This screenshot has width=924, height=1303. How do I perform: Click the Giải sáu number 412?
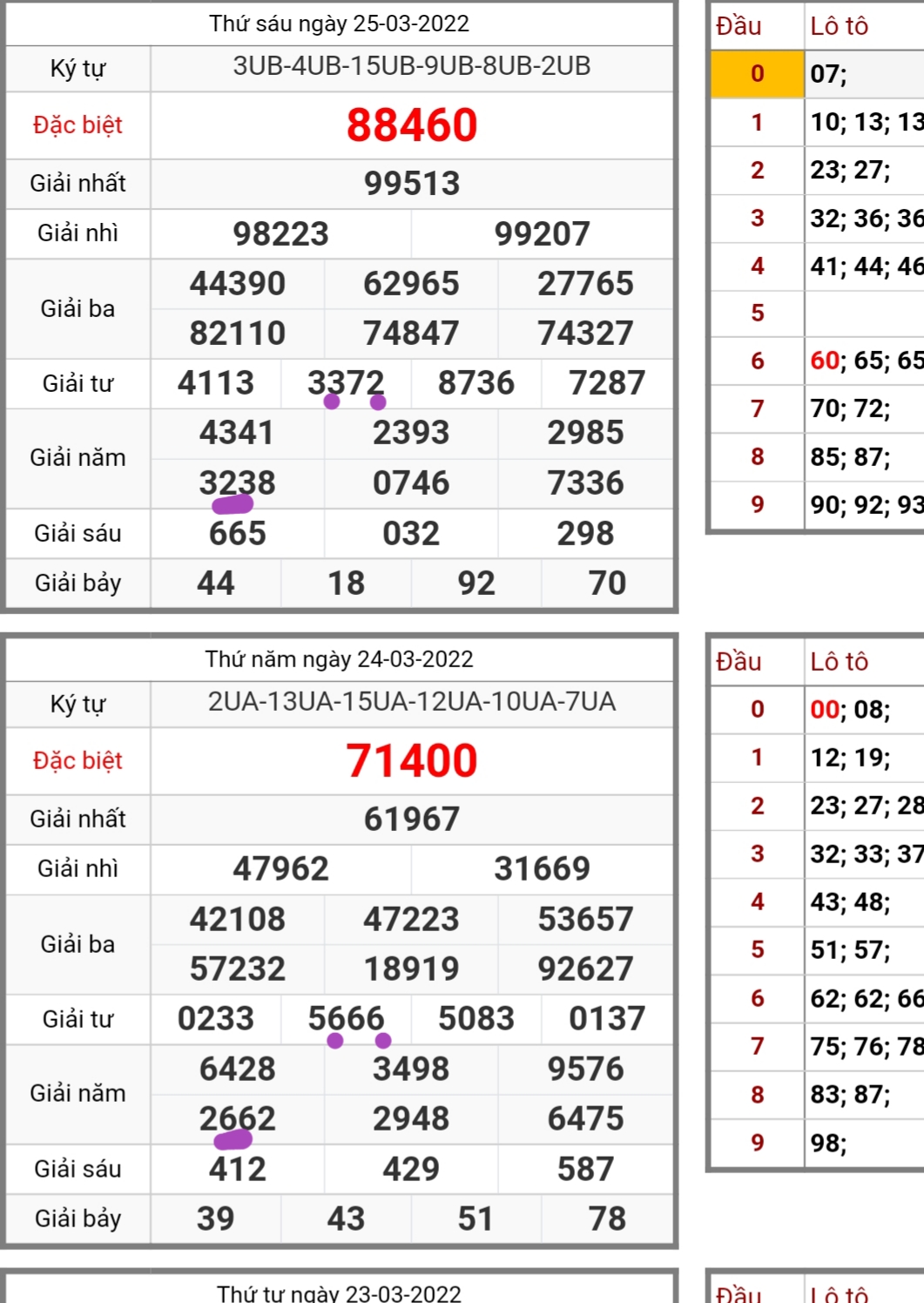pyautogui.click(x=237, y=1169)
